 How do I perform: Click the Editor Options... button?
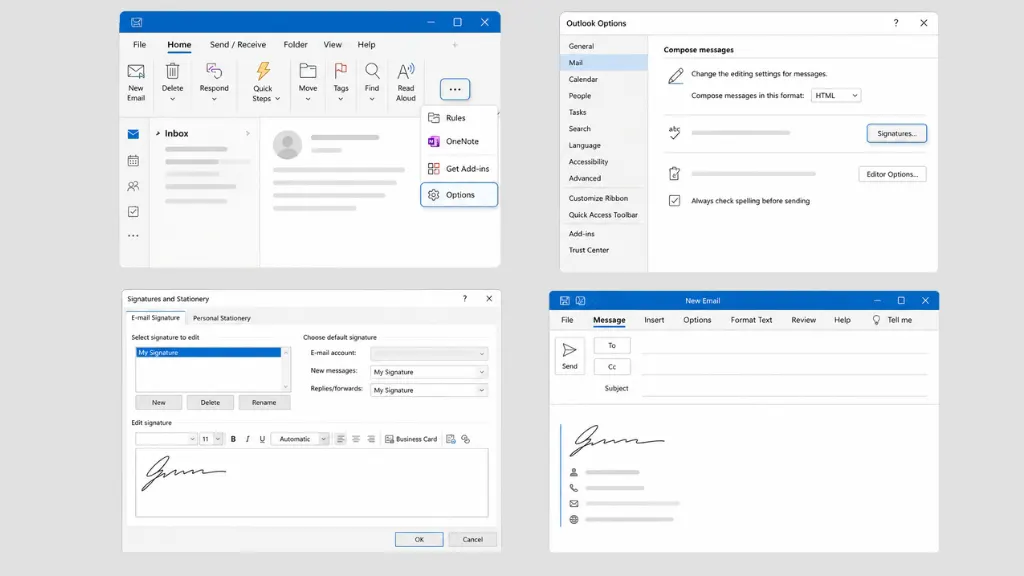892,174
